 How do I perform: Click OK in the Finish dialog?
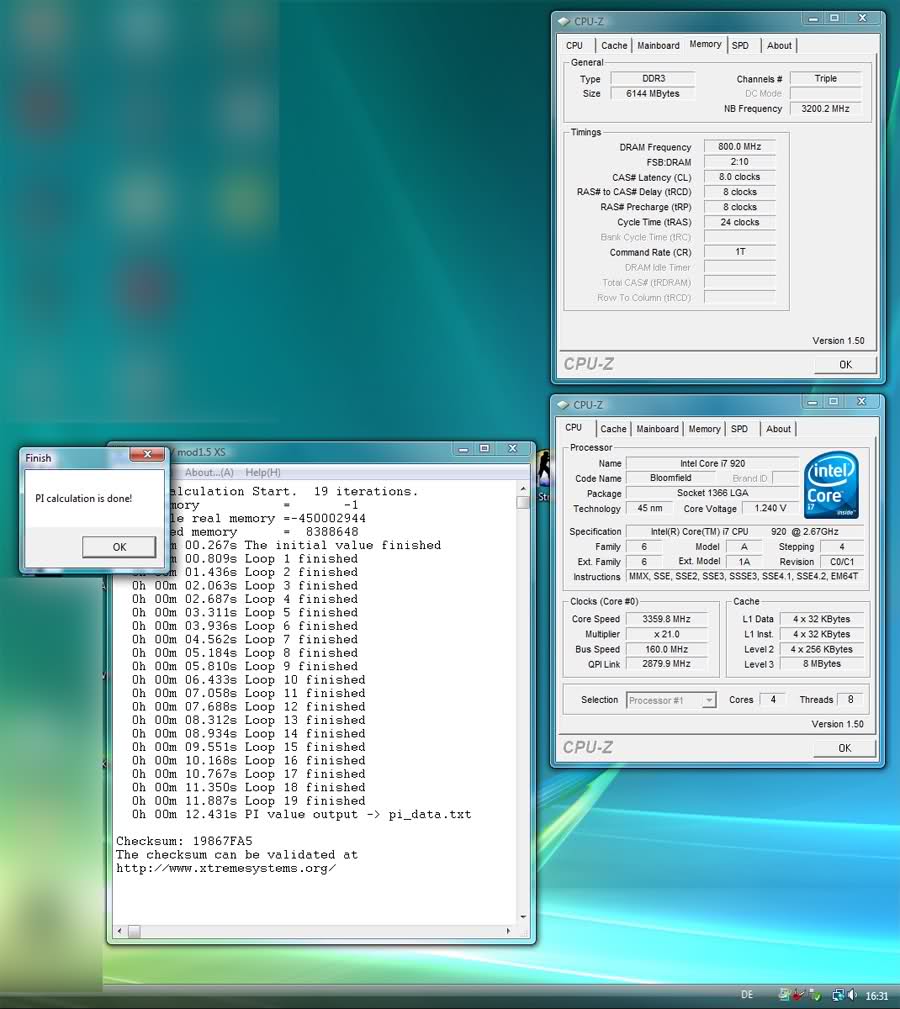click(119, 547)
